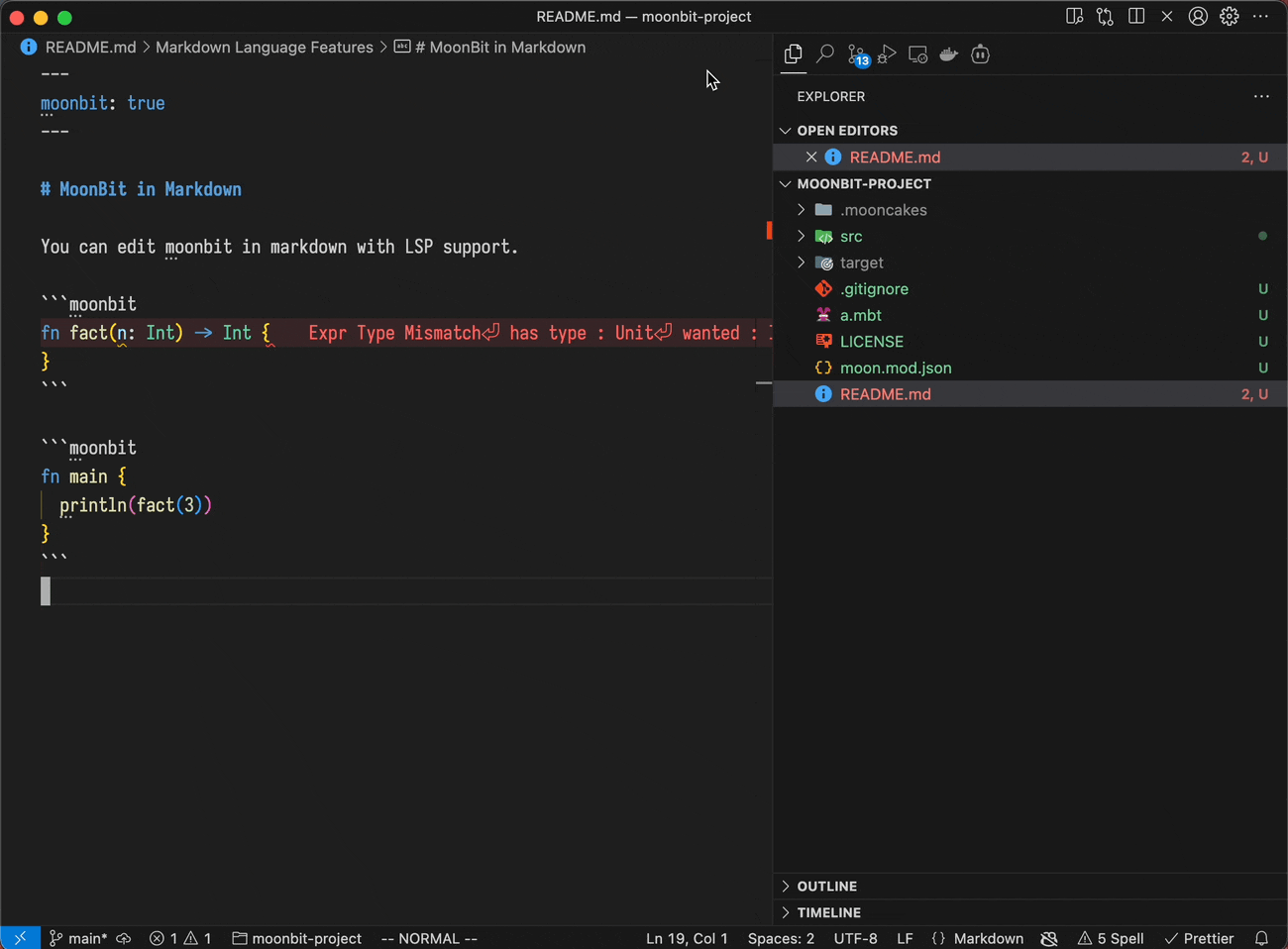Toggle the Prettier formatter status item
The width and height of the screenshot is (1288, 949).
click(1200, 938)
